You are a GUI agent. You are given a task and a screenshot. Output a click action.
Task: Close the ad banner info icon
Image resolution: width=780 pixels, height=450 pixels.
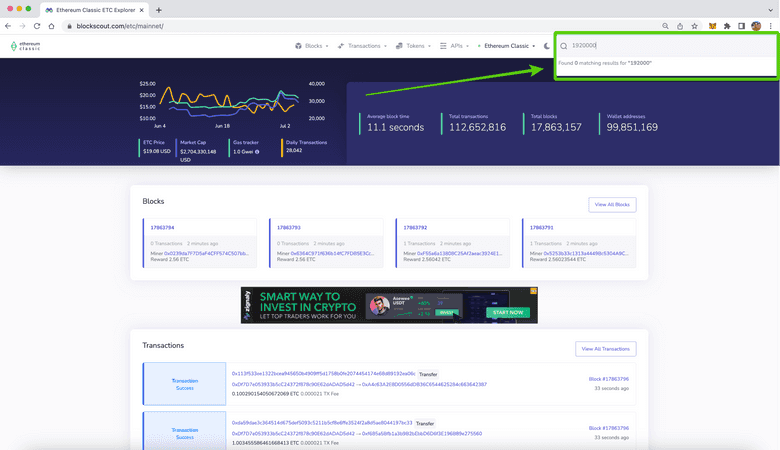(533, 292)
